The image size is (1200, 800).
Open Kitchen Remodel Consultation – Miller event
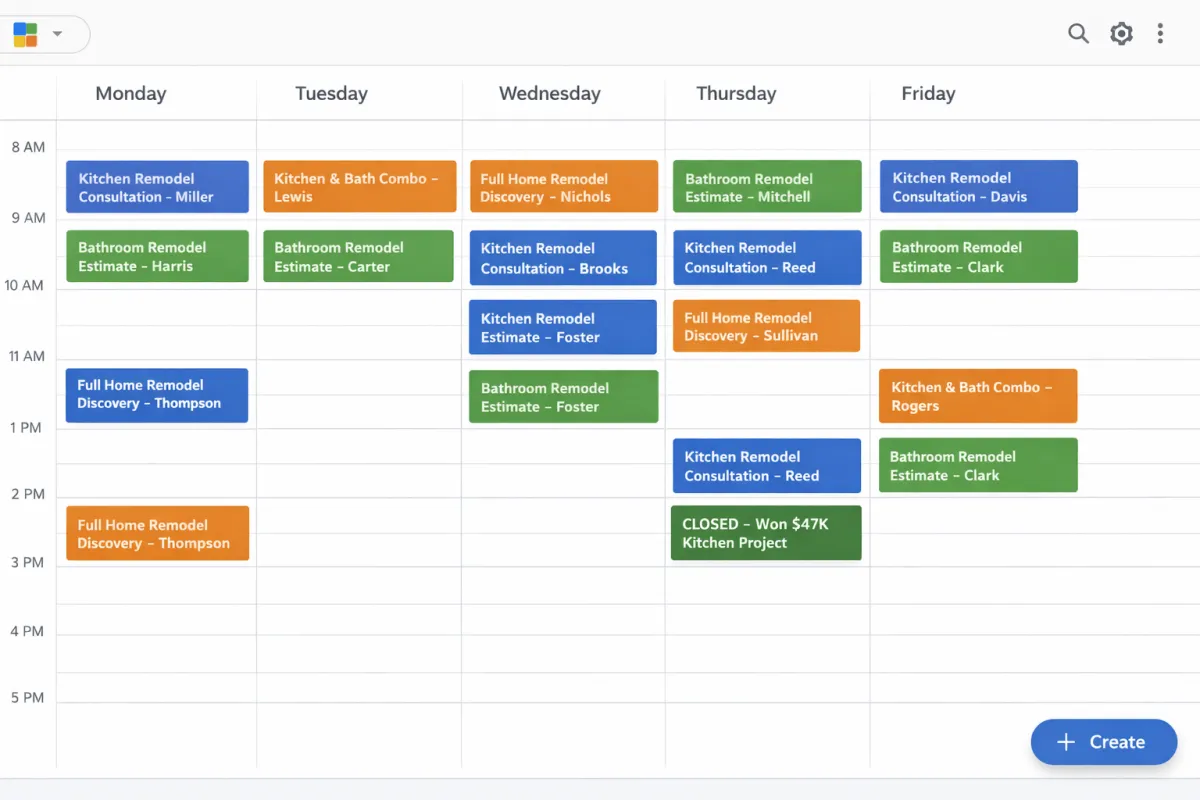157,187
